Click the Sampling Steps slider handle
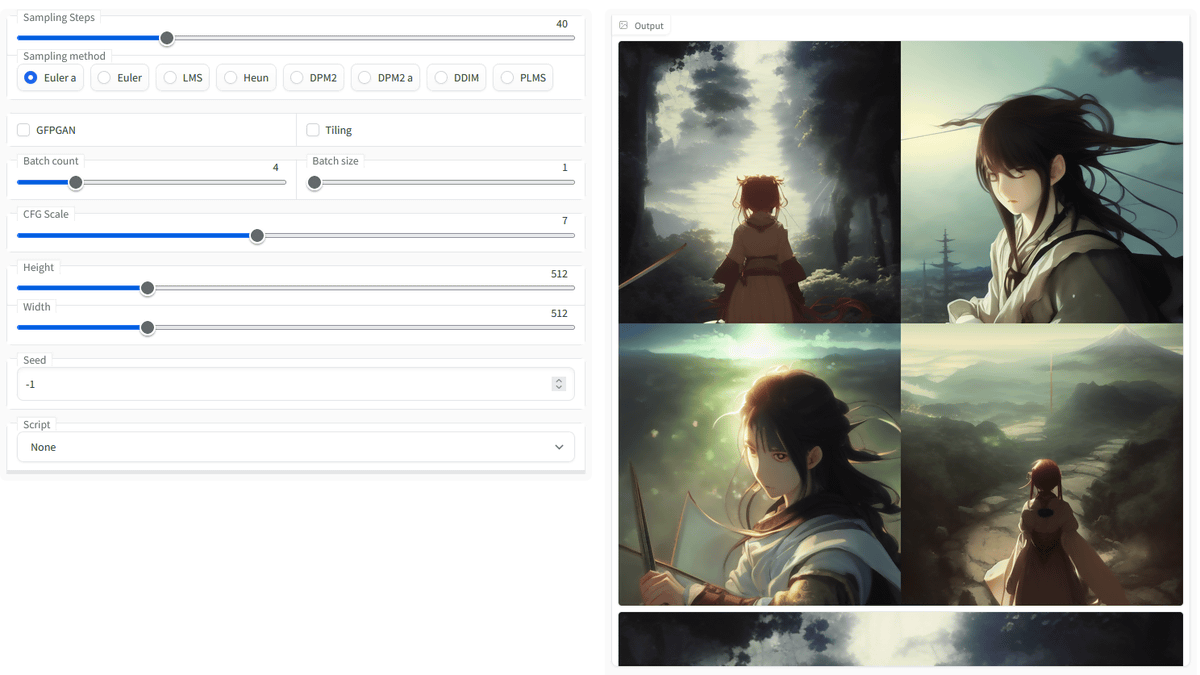The height and width of the screenshot is (675, 1200). click(167, 38)
